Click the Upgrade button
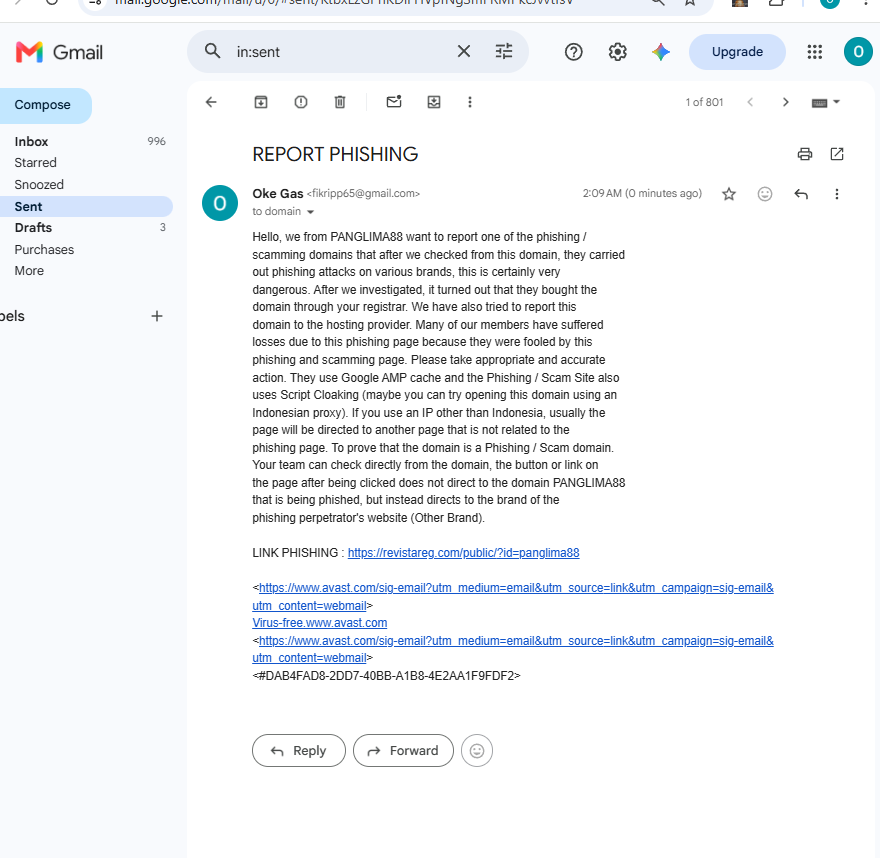 click(x=737, y=52)
